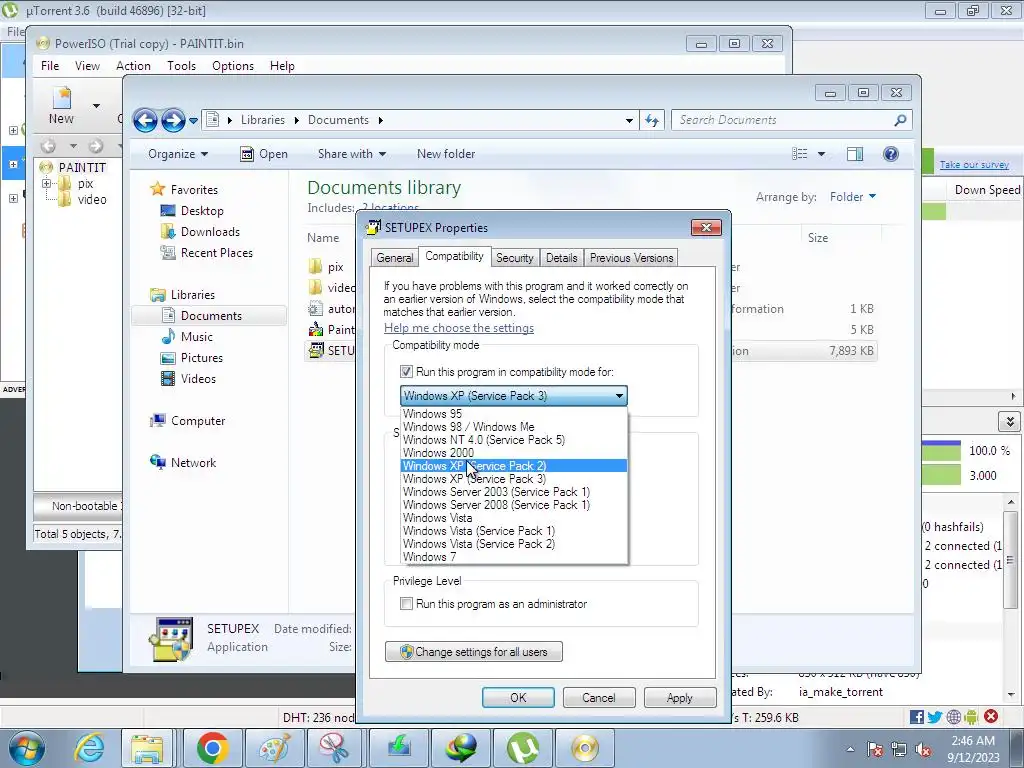Image resolution: width=1024 pixels, height=768 pixels.
Task: Switch to the General tab
Action: pyautogui.click(x=394, y=258)
